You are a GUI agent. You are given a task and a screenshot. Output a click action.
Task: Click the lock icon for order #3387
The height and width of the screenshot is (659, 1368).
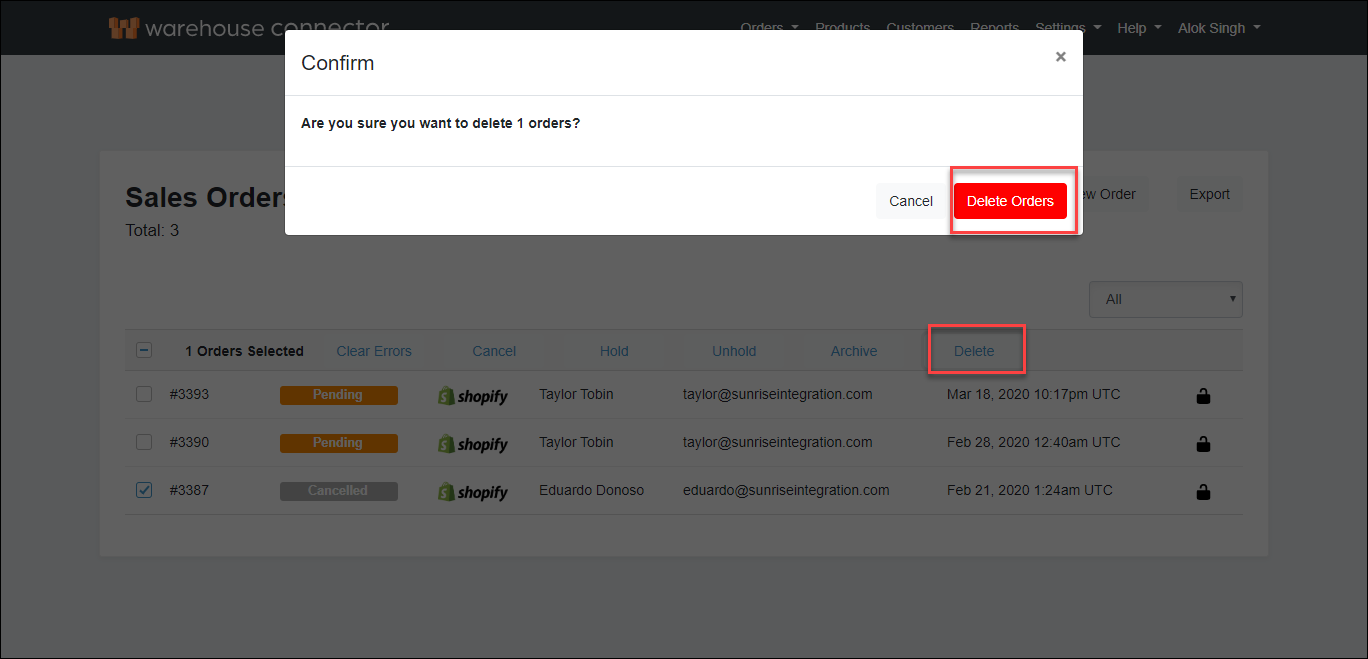(1203, 491)
